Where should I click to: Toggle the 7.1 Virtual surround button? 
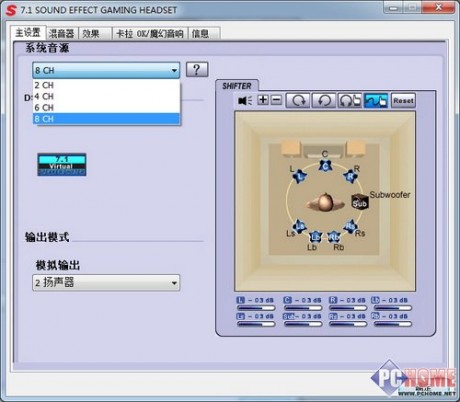(x=62, y=165)
